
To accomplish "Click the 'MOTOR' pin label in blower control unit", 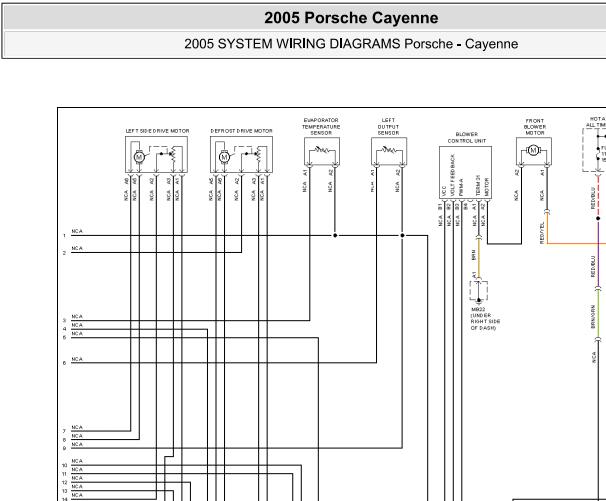I will pos(487,187).
